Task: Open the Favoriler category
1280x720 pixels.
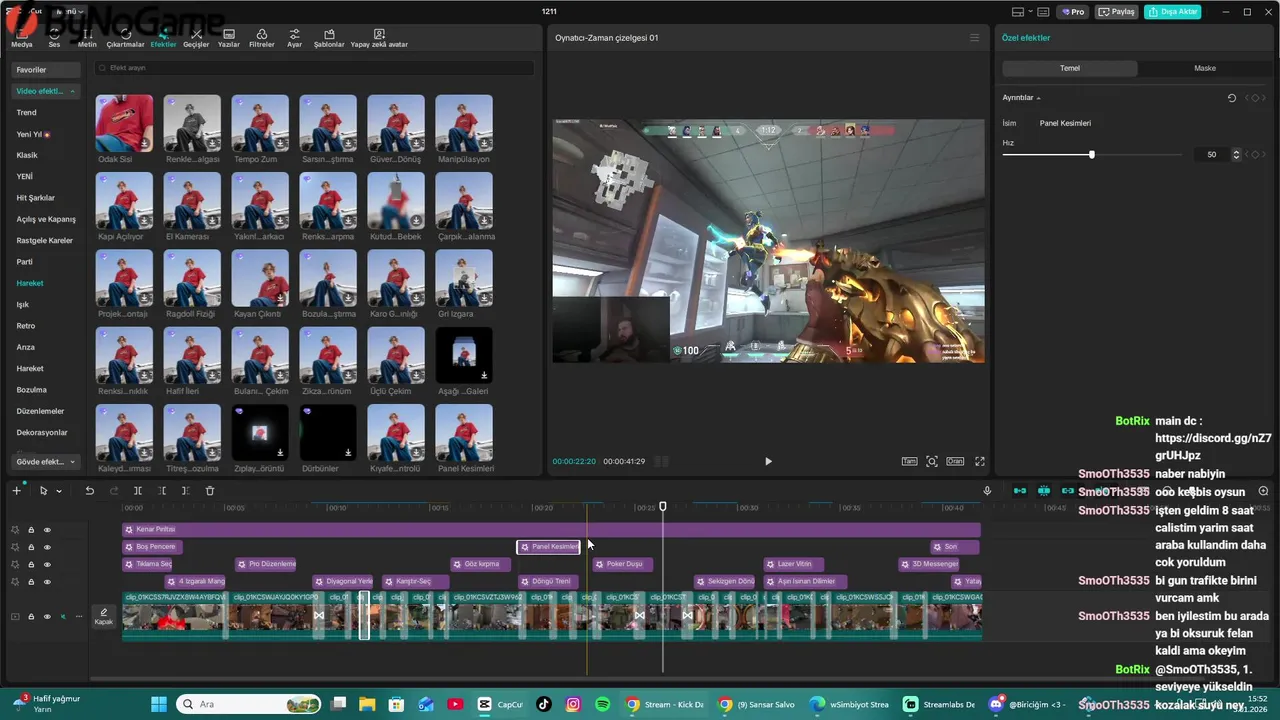Action: 46,70
